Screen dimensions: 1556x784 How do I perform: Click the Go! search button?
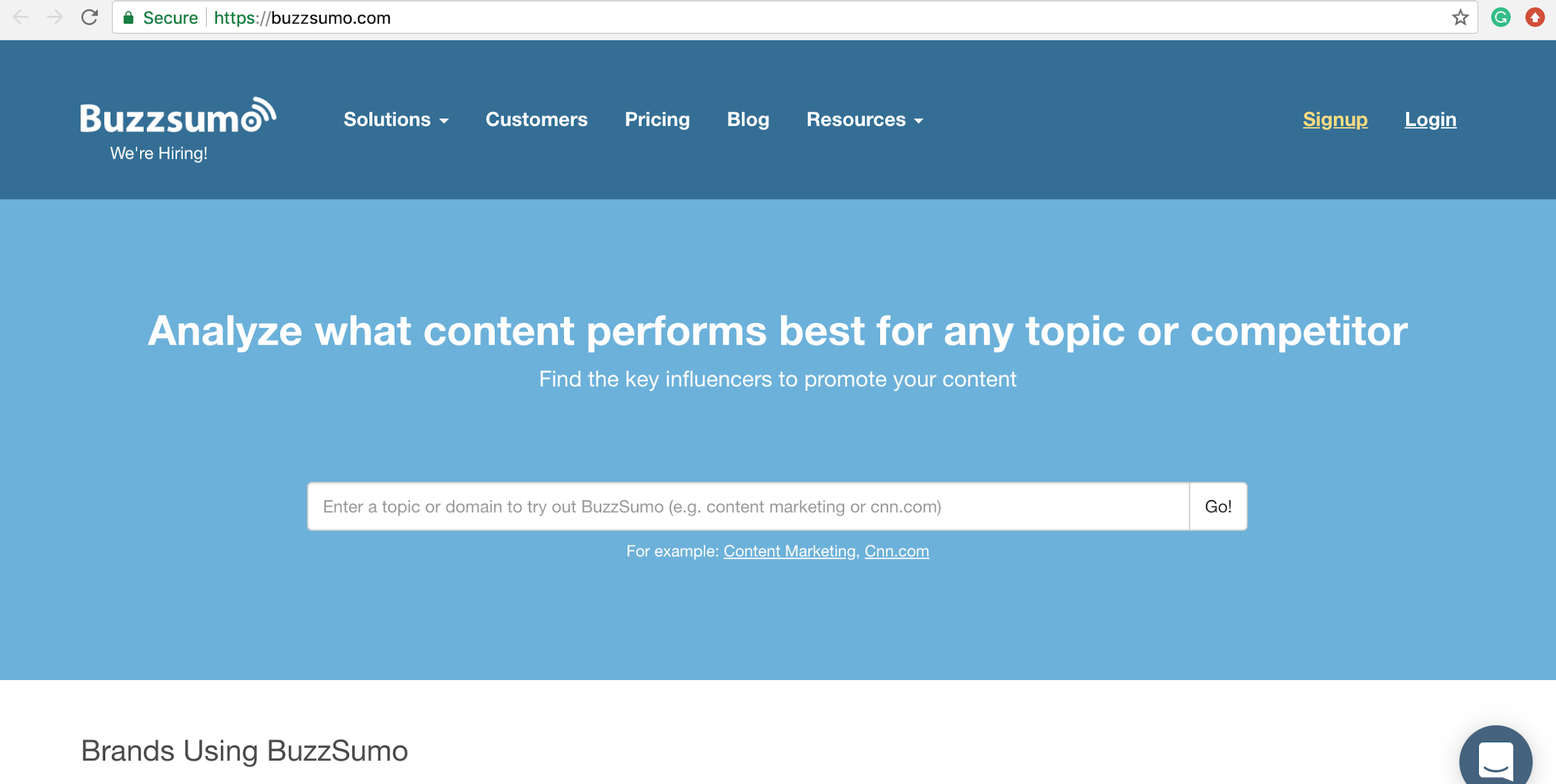[1218, 506]
